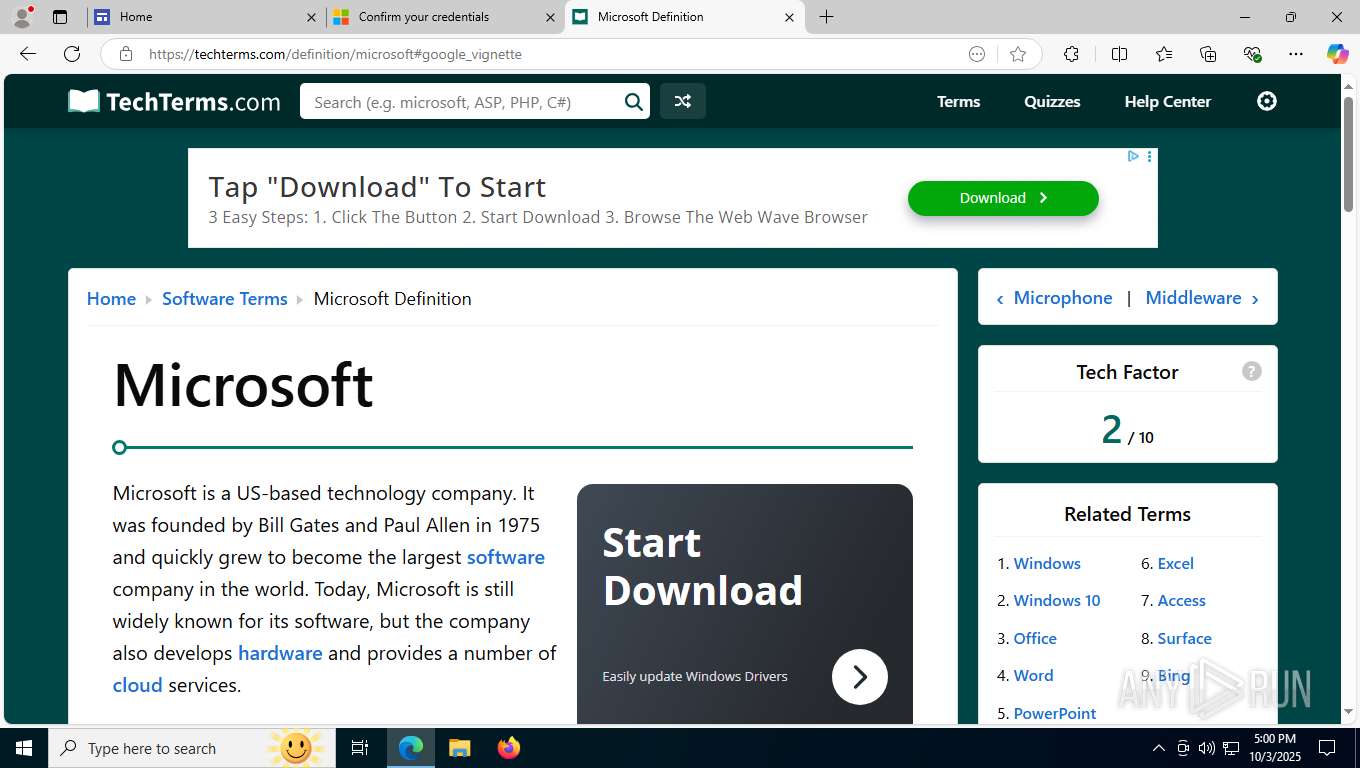Image resolution: width=1360 pixels, height=768 pixels.
Task: Toggle split screen view
Action: pos(1119,54)
